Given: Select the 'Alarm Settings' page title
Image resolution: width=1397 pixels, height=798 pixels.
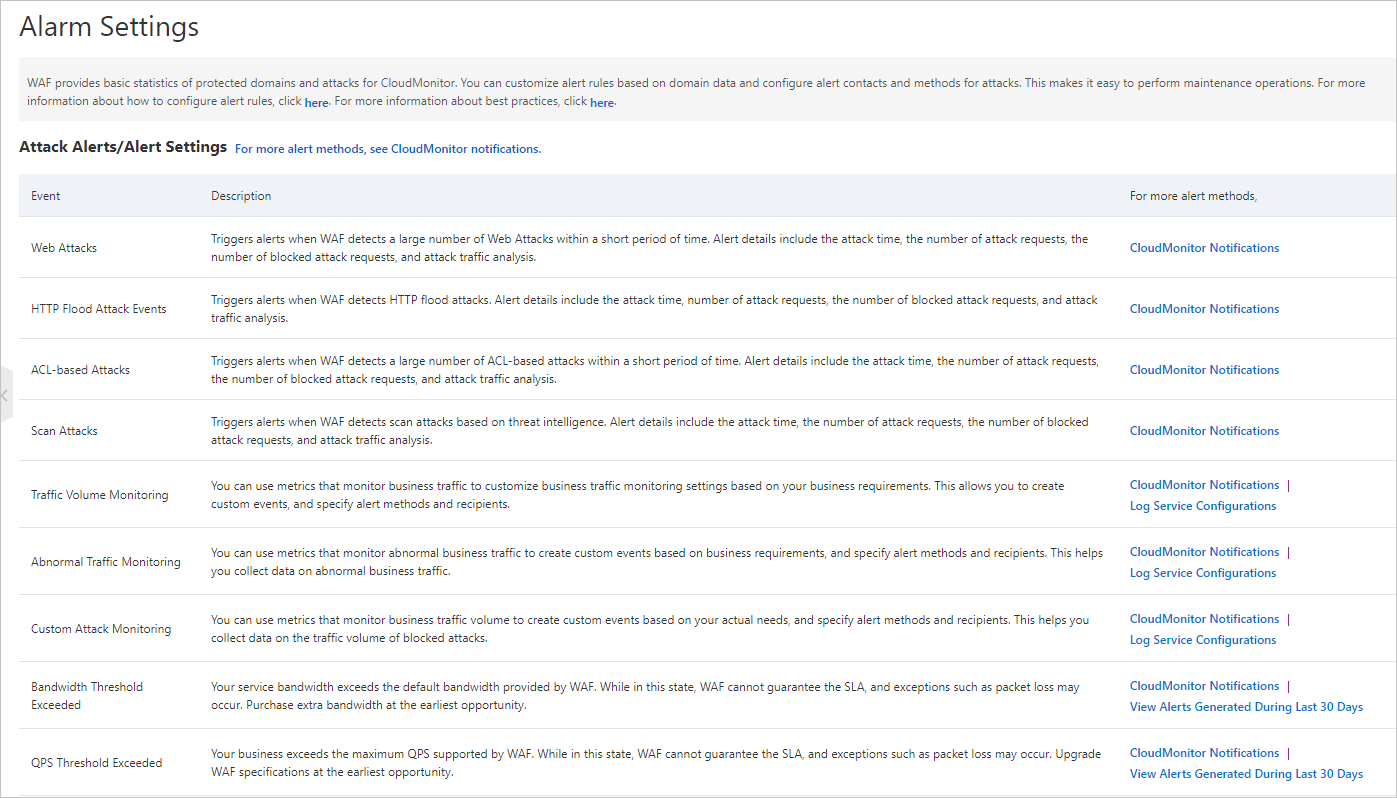Looking at the screenshot, I should pos(109,27).
